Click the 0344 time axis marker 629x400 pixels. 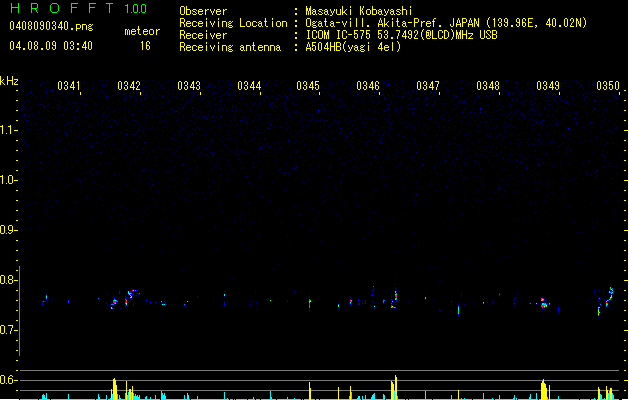(x=249, y=86)
